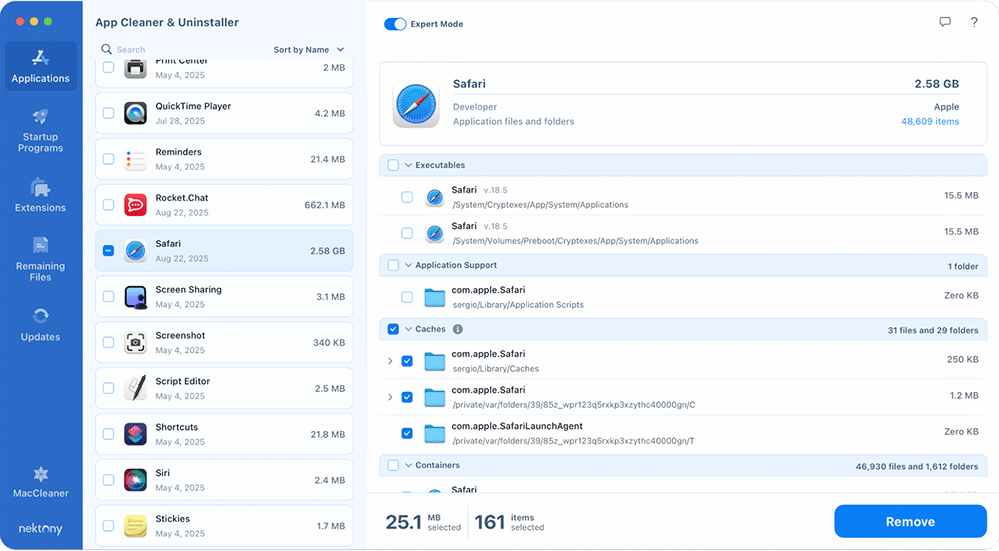
Task: Click the QuickTime Player app icon
Action: point(135,113)
